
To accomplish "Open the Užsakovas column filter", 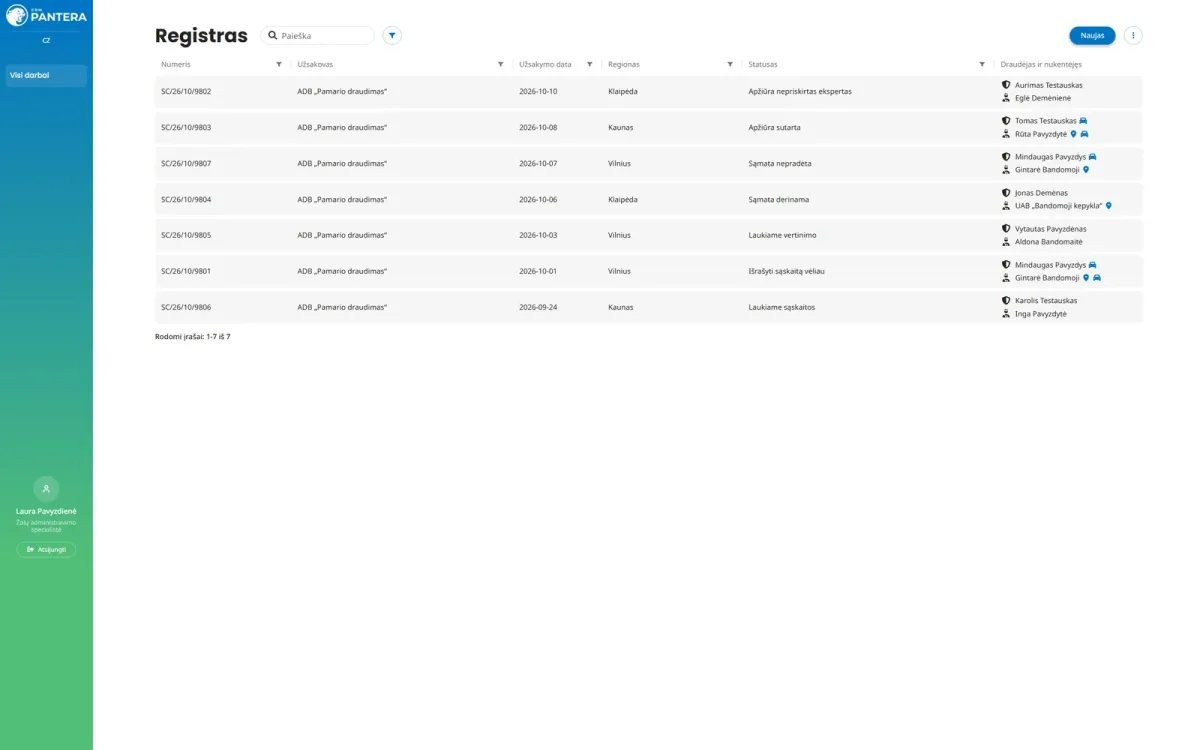I will (501, 65).
